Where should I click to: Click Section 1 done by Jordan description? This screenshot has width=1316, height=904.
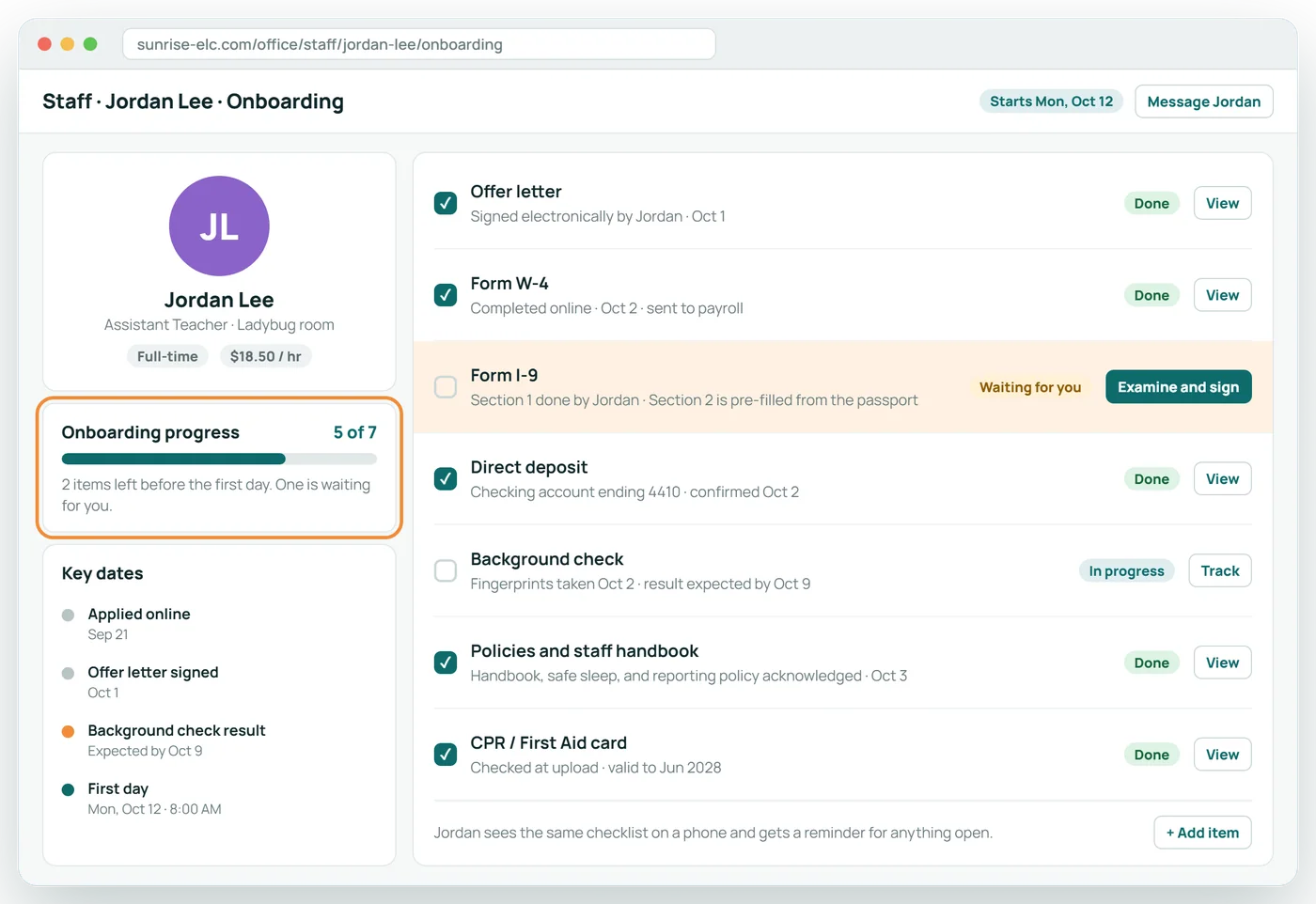tap(694, 400)
